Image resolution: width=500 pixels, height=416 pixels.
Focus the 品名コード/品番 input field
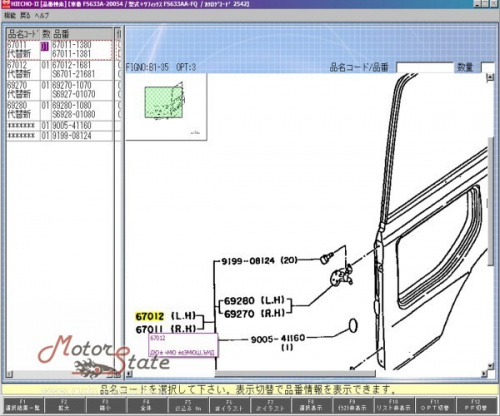click(425, 68)
